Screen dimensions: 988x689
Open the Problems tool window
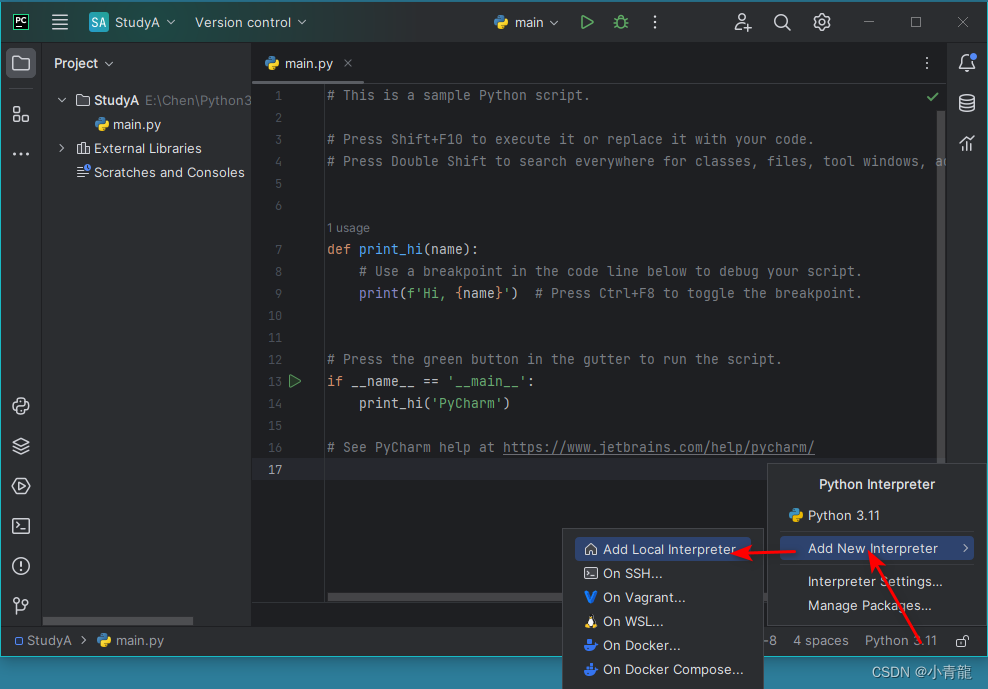coord(21,566)
